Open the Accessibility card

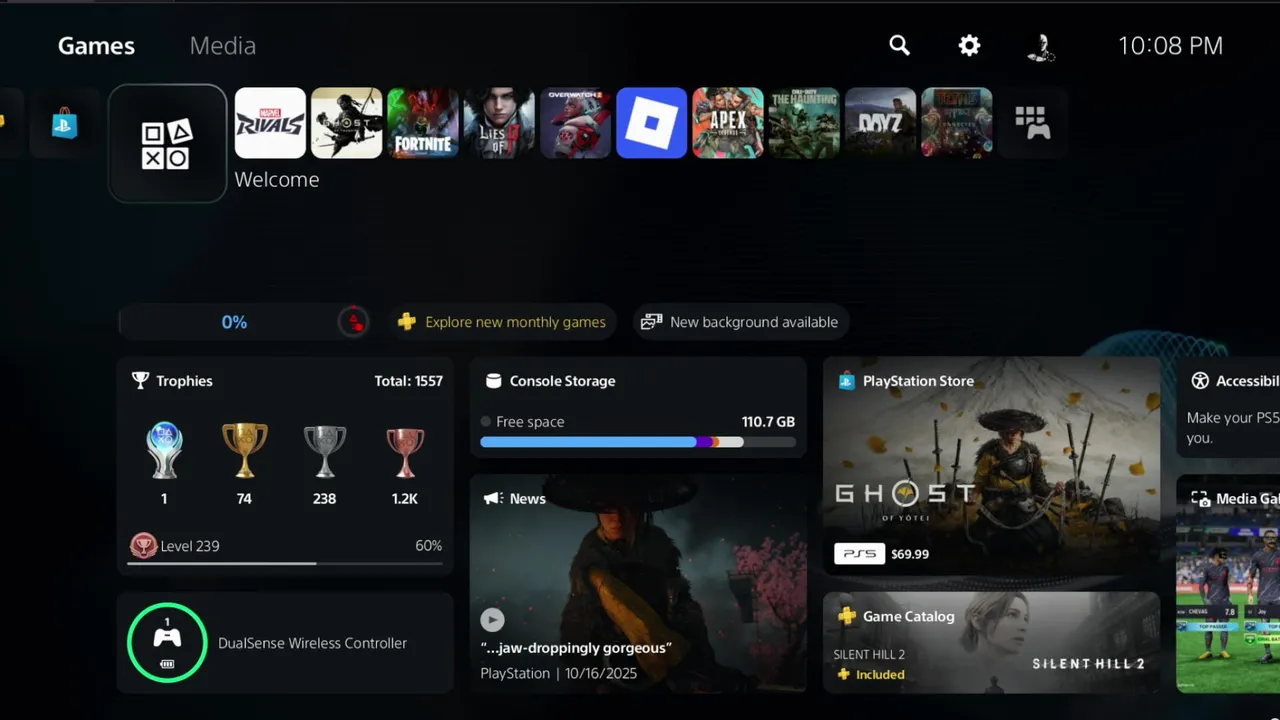1228,408
